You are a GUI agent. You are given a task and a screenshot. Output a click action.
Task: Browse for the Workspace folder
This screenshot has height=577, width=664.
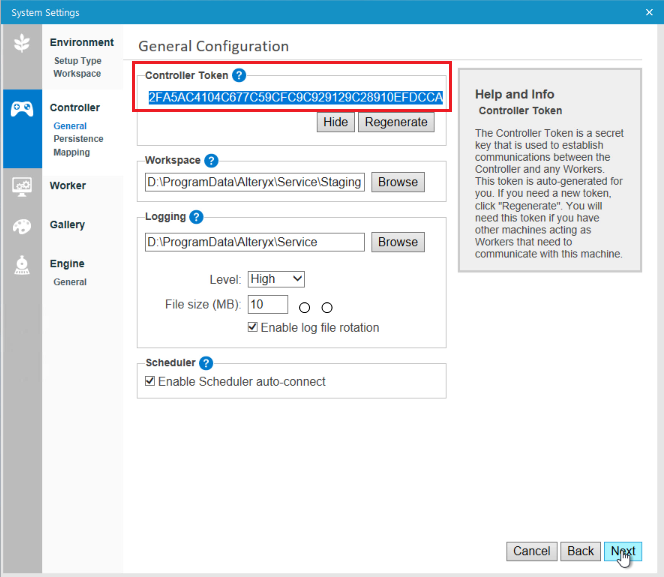[398, 182]
